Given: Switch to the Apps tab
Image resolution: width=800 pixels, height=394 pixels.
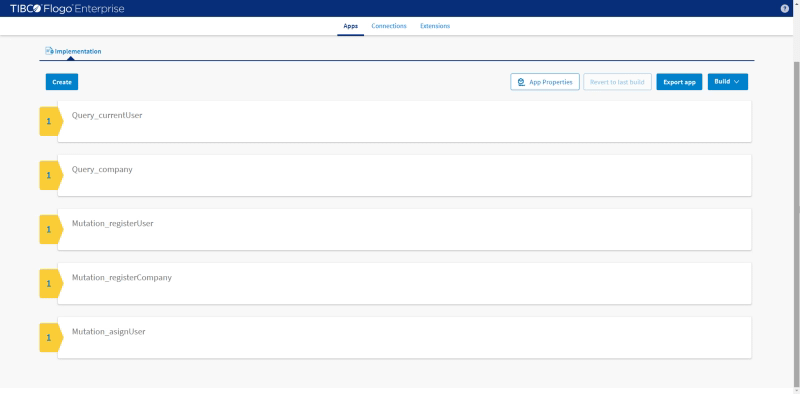Looking at the screenshot, I should point(351,26).
